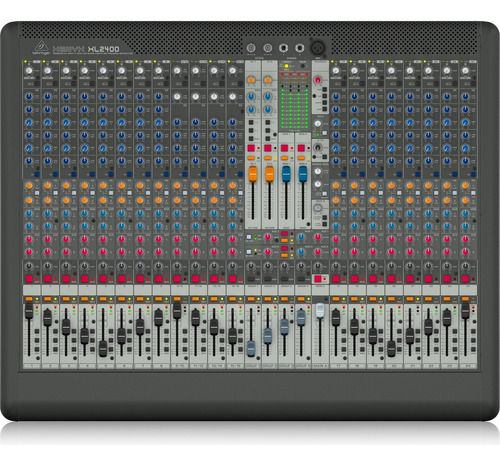Solo channel 8 with its orange button
Image resolution: width=500 pixels, height=466 pixels.
point(158,299)
